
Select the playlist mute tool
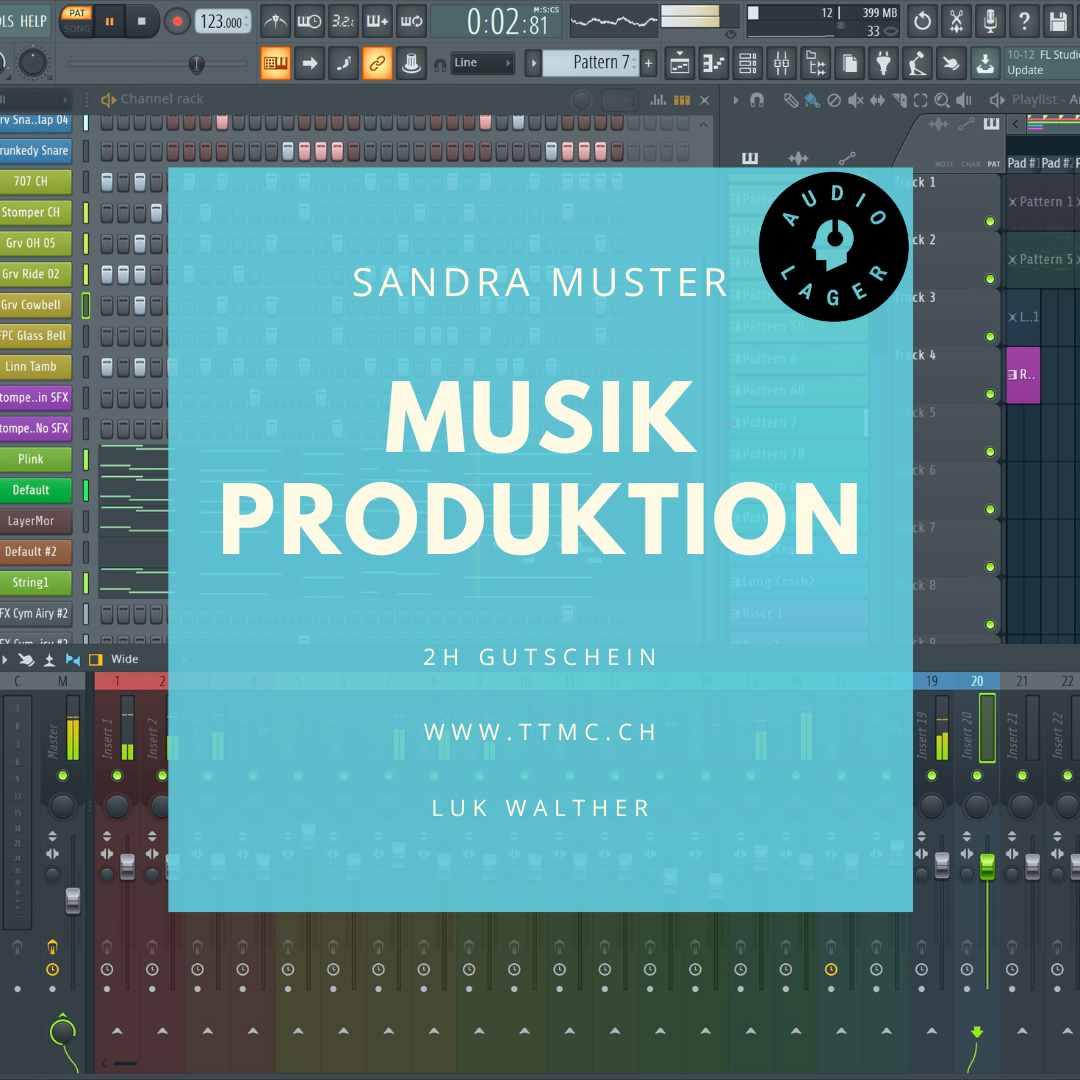point(855,101)
